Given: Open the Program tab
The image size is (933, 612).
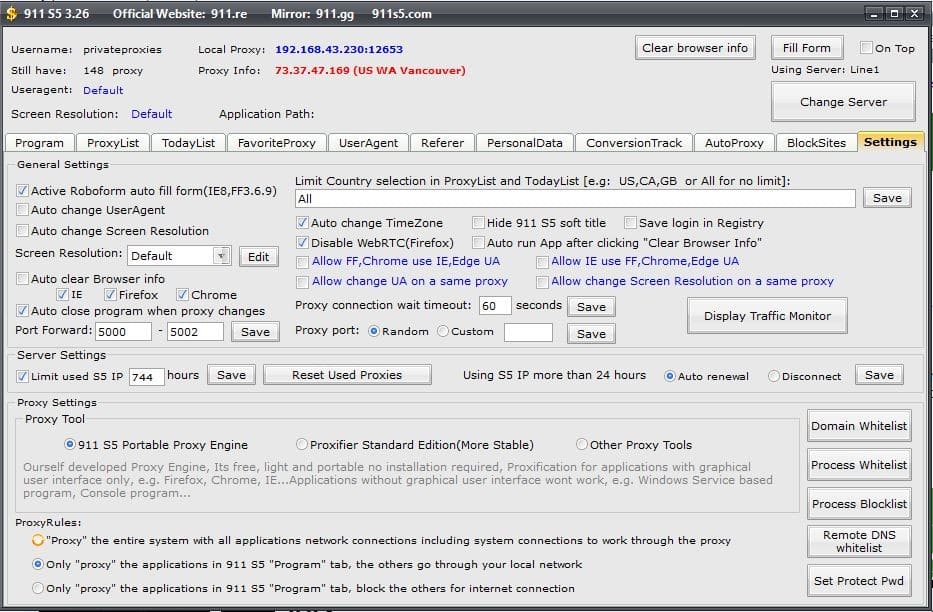Looking at the screenshot, I should click(x=39, y=143).
